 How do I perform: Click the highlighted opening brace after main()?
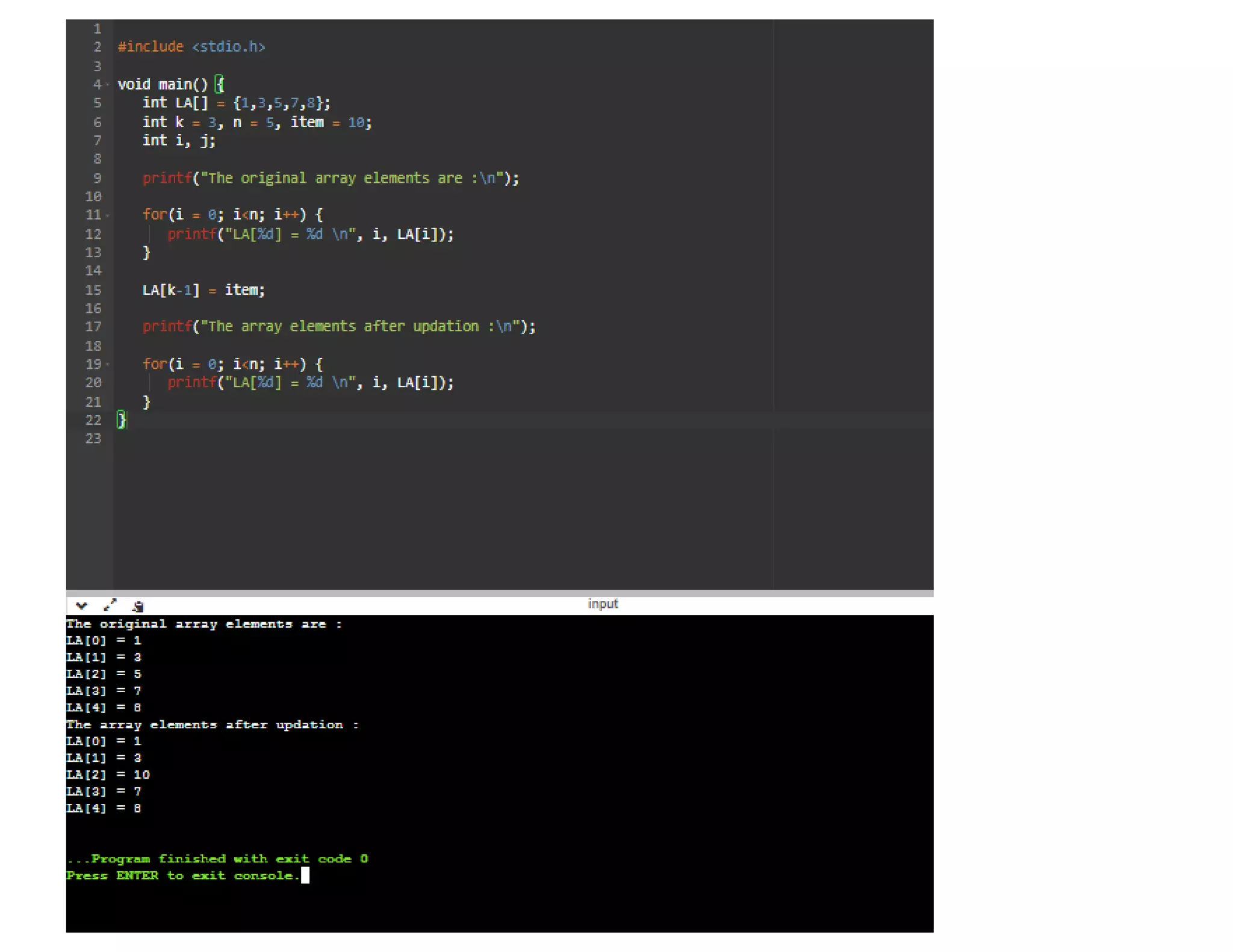pos(220,84)
